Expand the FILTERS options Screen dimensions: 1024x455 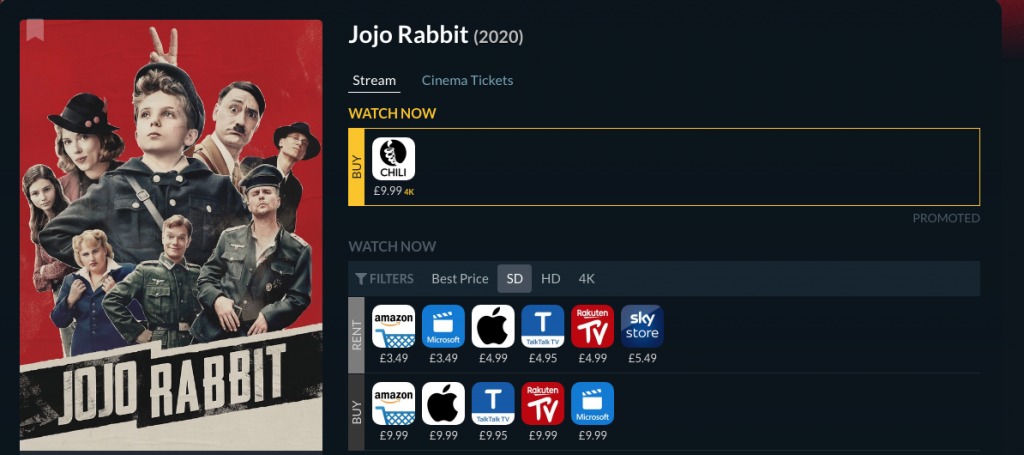point(385,279)
